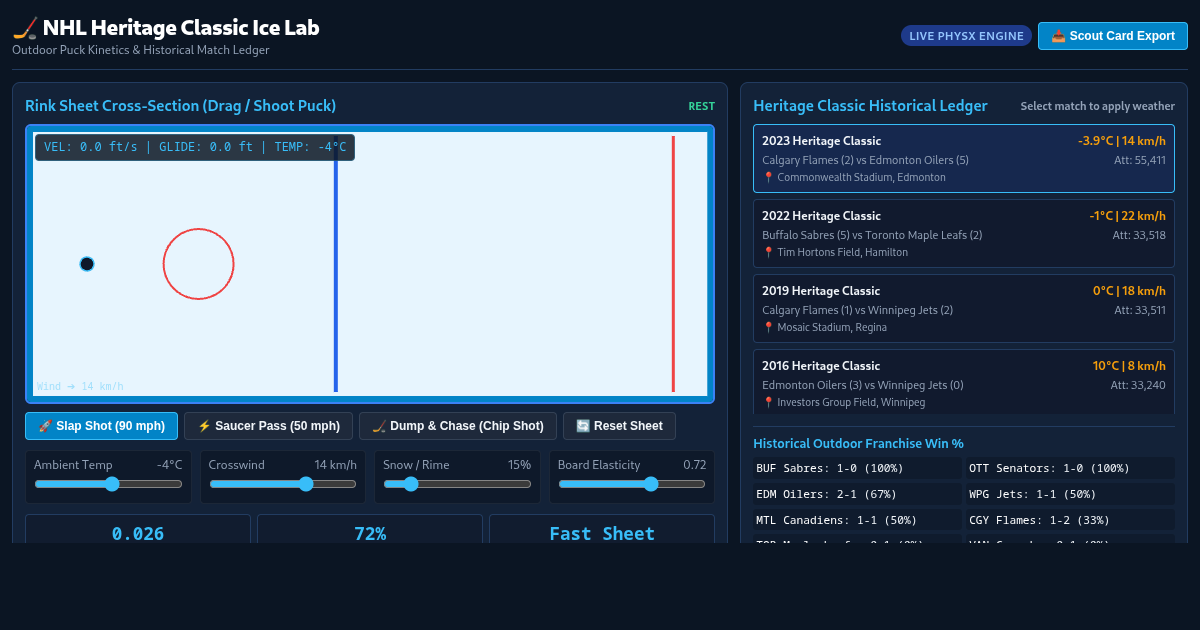Choose the Saucer Pass (50 mph) shot
Screen dimensions: 1200x630
click(x=268, y=426)
